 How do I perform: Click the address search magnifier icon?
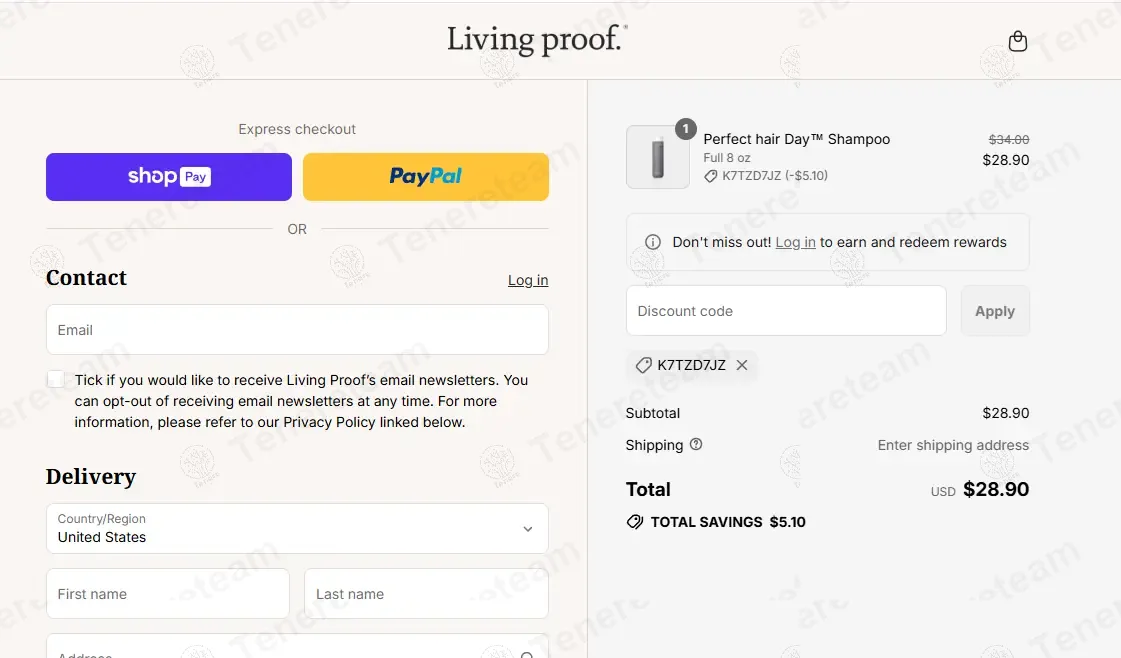coord(528,655)
